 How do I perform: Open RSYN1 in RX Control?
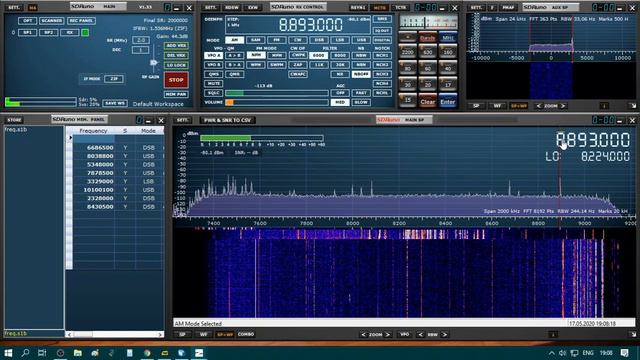[x=358, y=7]
